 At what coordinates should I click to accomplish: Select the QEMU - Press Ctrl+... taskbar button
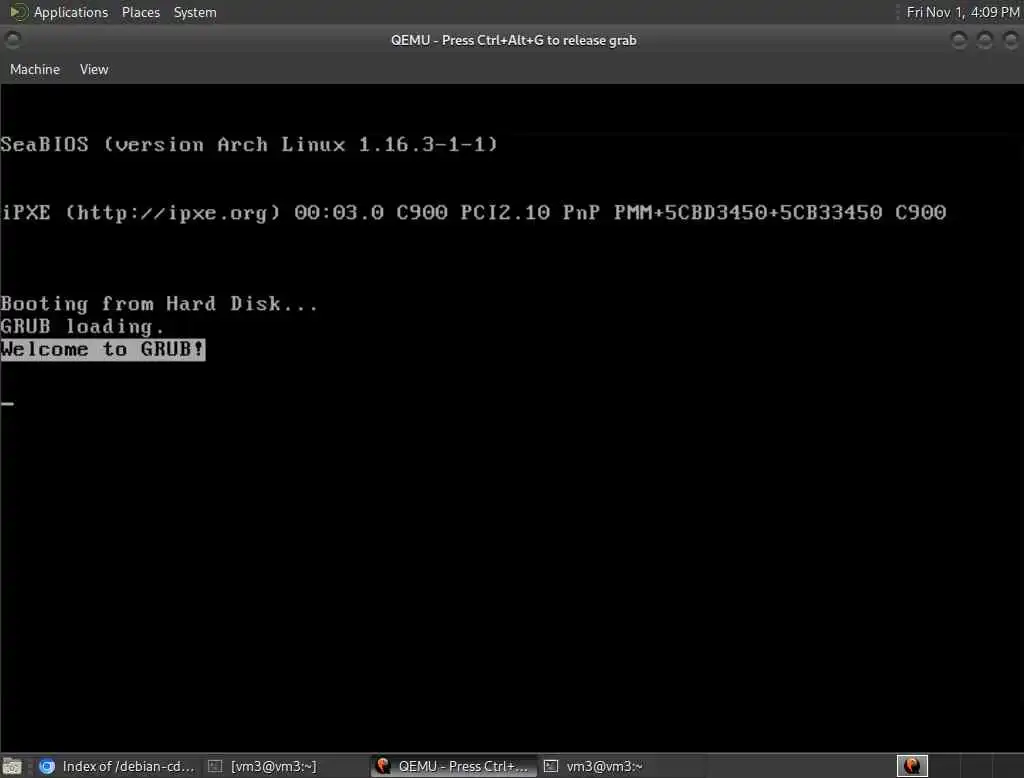453,766
